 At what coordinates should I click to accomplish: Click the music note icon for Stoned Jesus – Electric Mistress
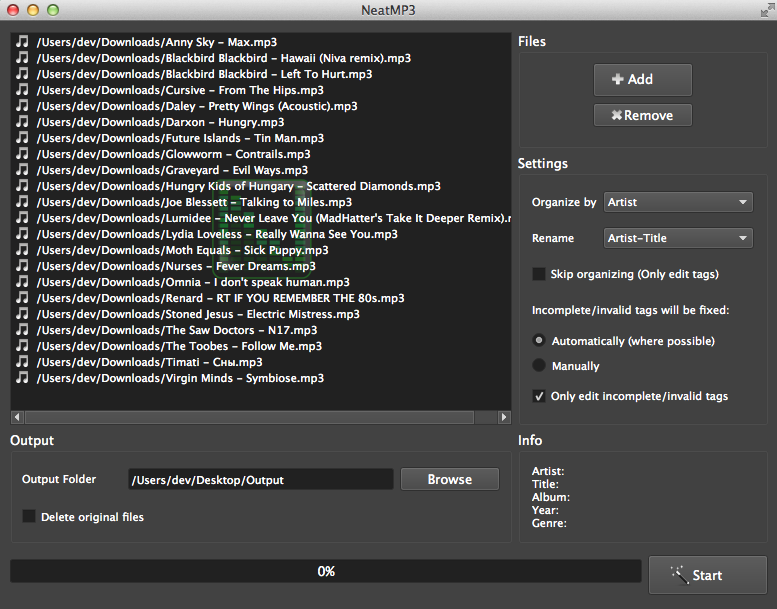point(22,314)
